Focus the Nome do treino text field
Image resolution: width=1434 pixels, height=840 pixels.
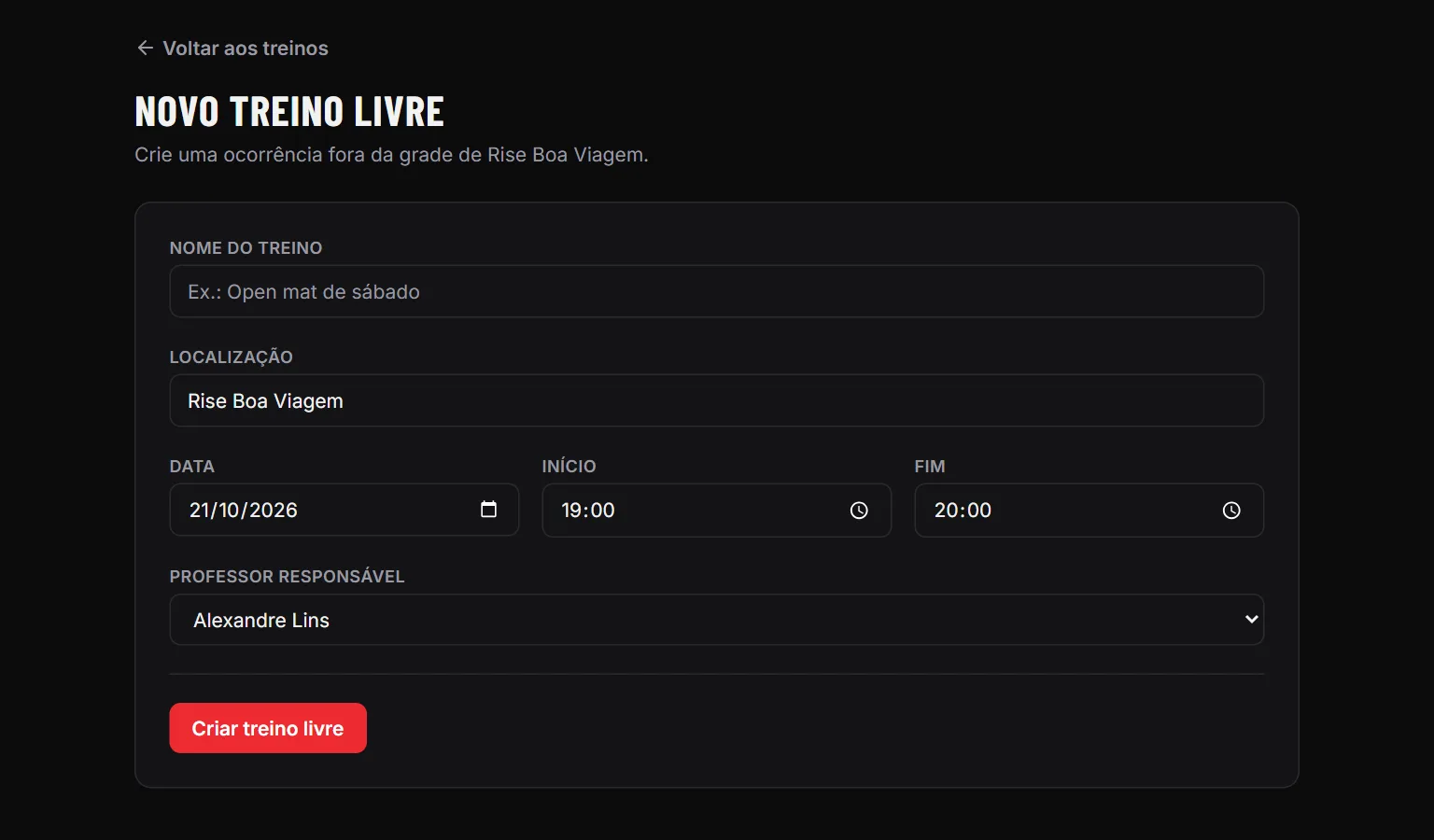[716, 291]
